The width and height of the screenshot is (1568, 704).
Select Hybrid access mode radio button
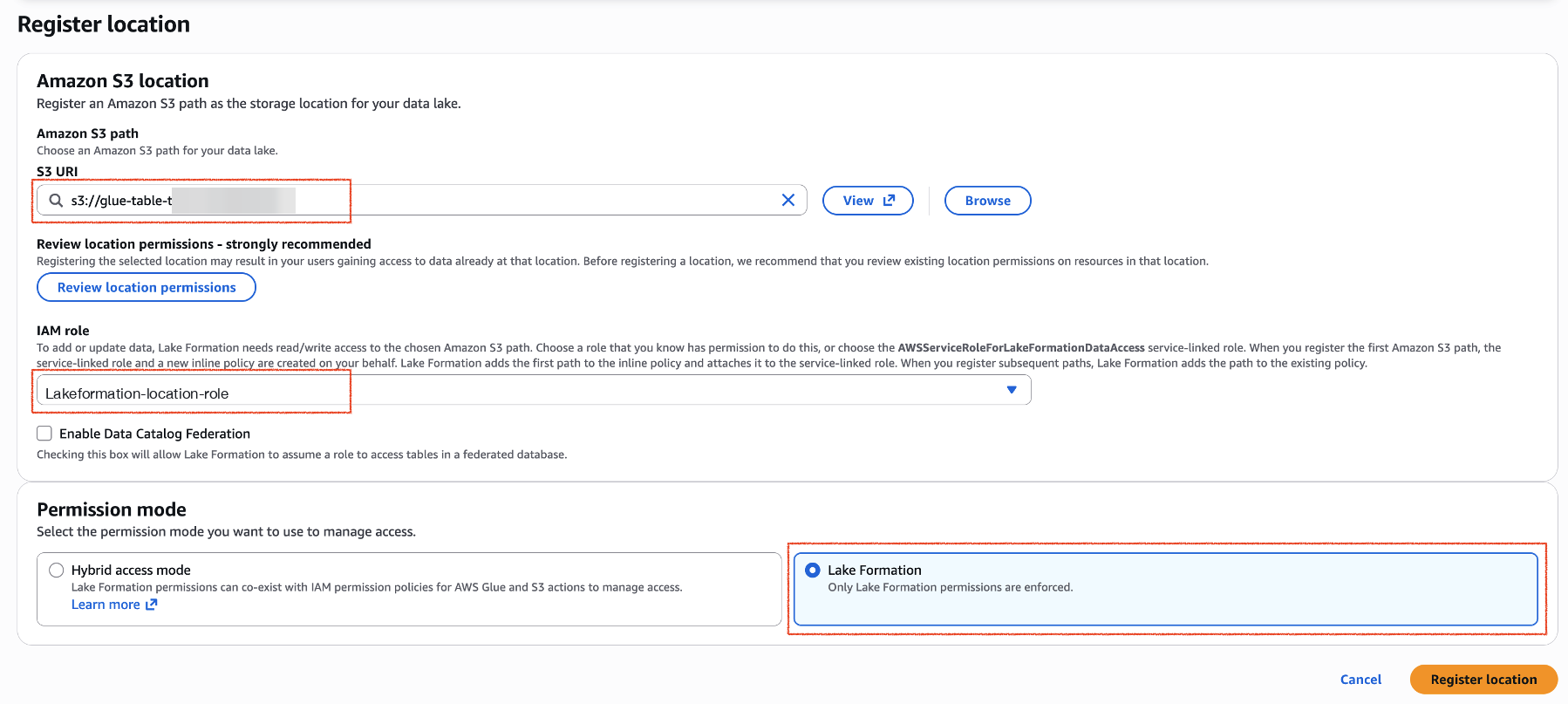[57, 570]
